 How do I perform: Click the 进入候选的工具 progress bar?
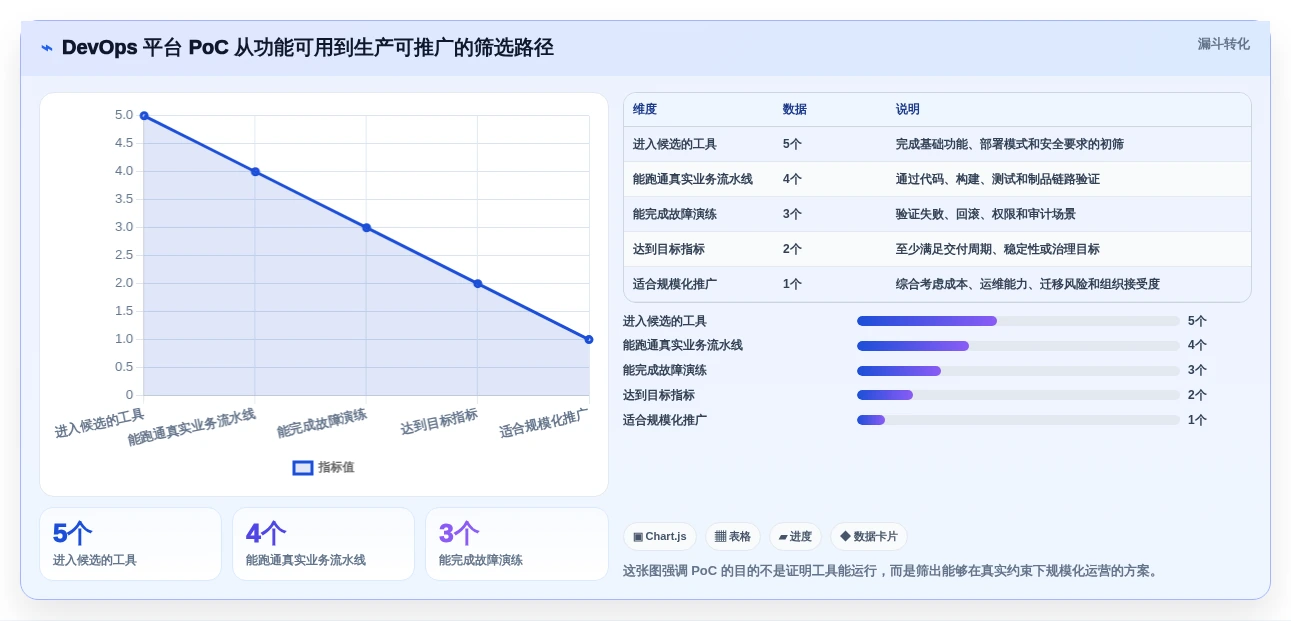pyautogui.click(x=1018, y=321)
